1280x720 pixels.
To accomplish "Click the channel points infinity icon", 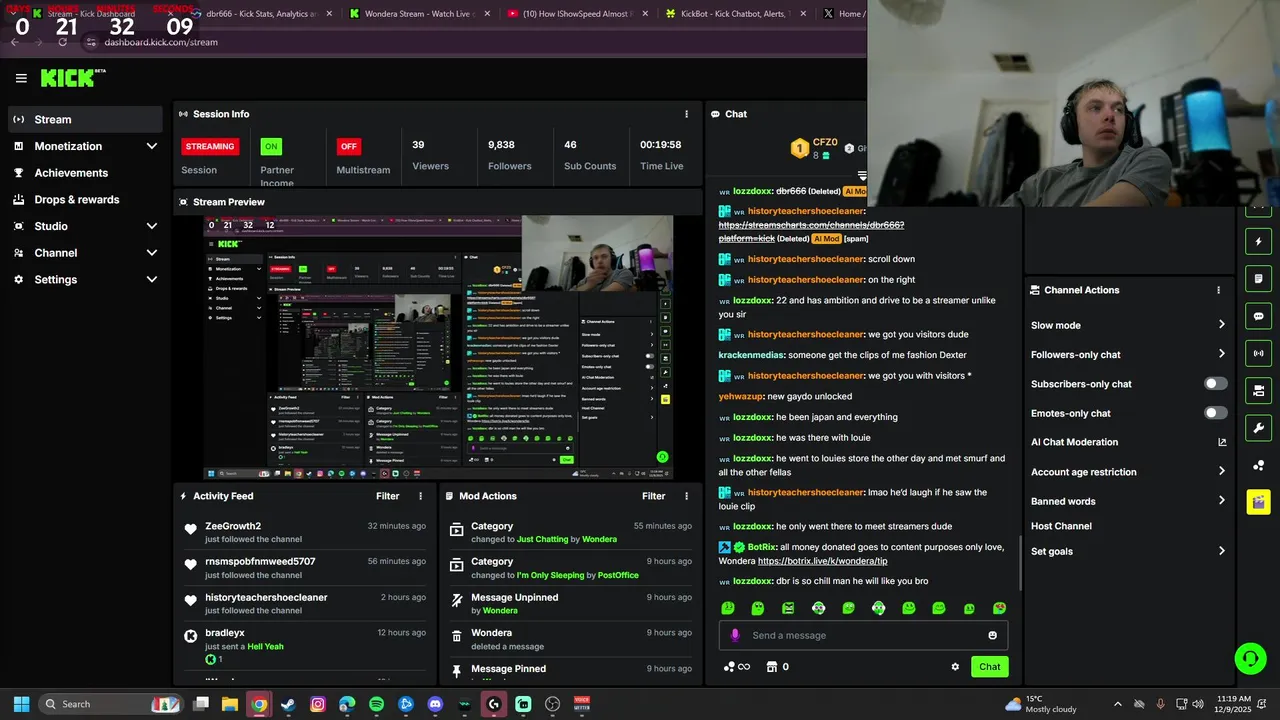I will coord(736,667).
